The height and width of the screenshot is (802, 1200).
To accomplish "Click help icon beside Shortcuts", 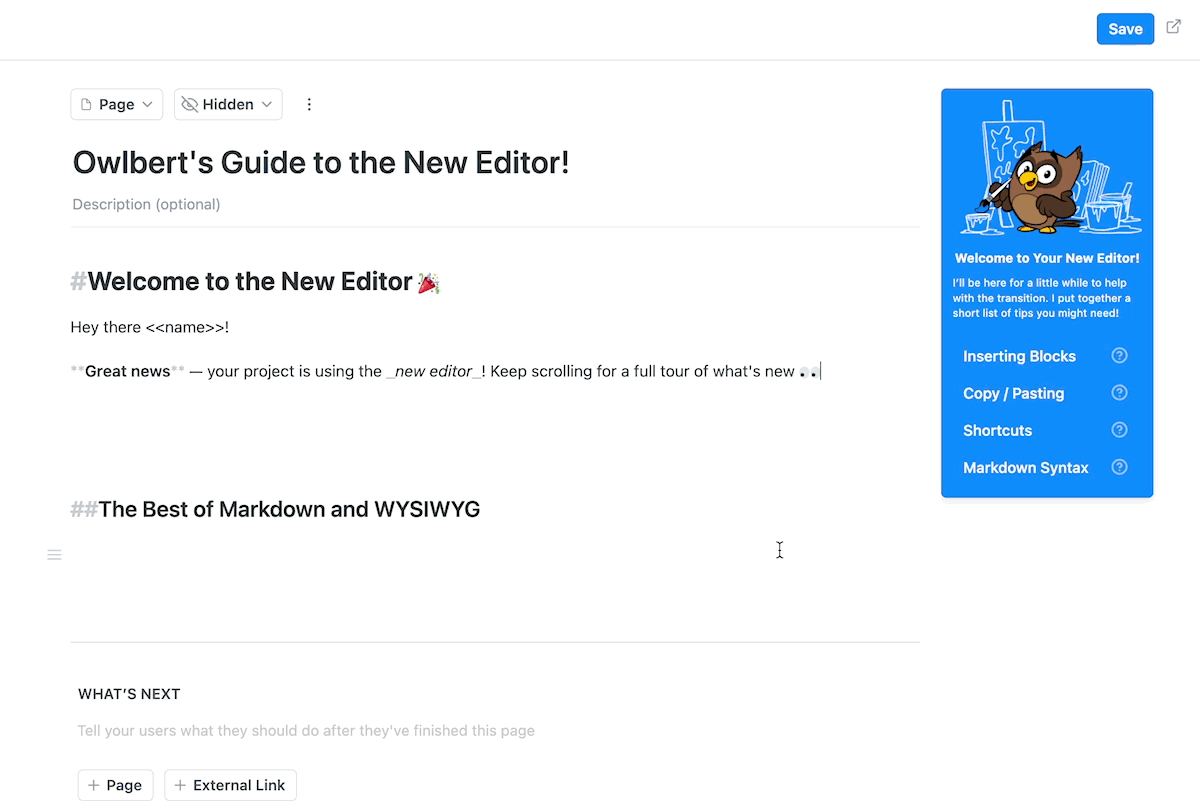I will [1120, 430].
